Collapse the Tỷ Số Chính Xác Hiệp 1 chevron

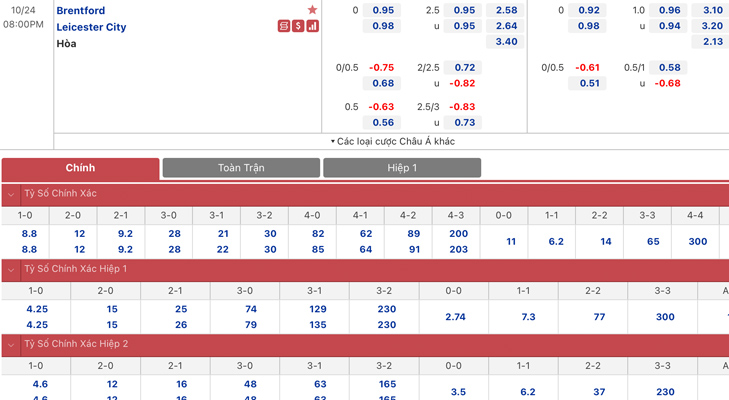11,270
